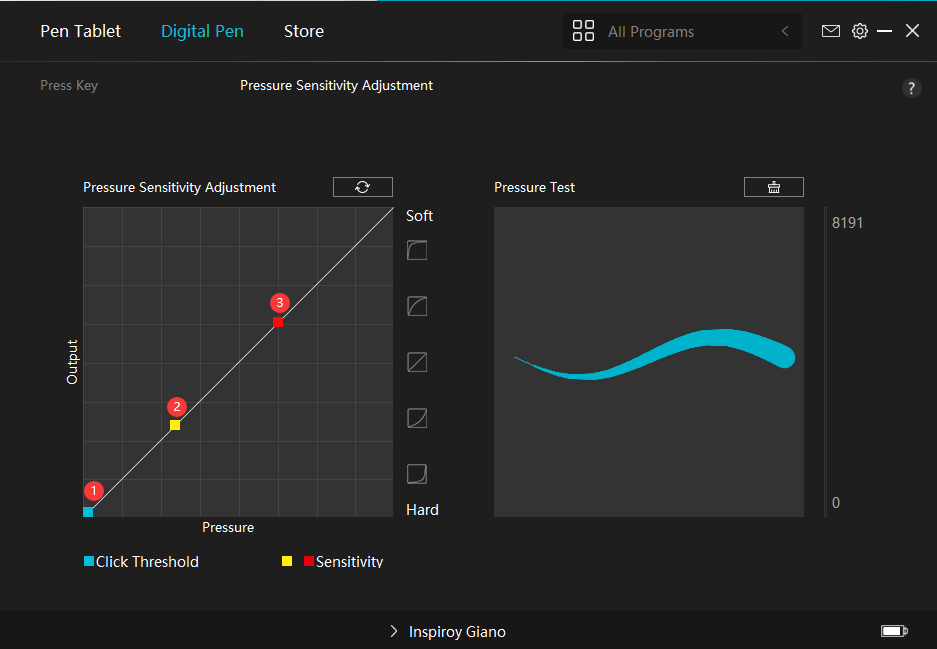The height and width of the screenshot is (649, 937).
Task: Select the fourth, slightly hard curve preset
Action: tap(417, 418)
